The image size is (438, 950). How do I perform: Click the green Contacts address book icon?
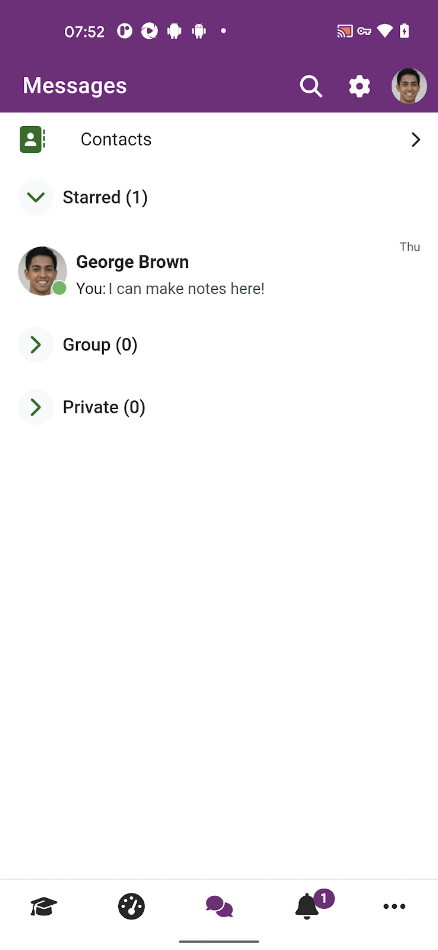[x=32, y=139]
